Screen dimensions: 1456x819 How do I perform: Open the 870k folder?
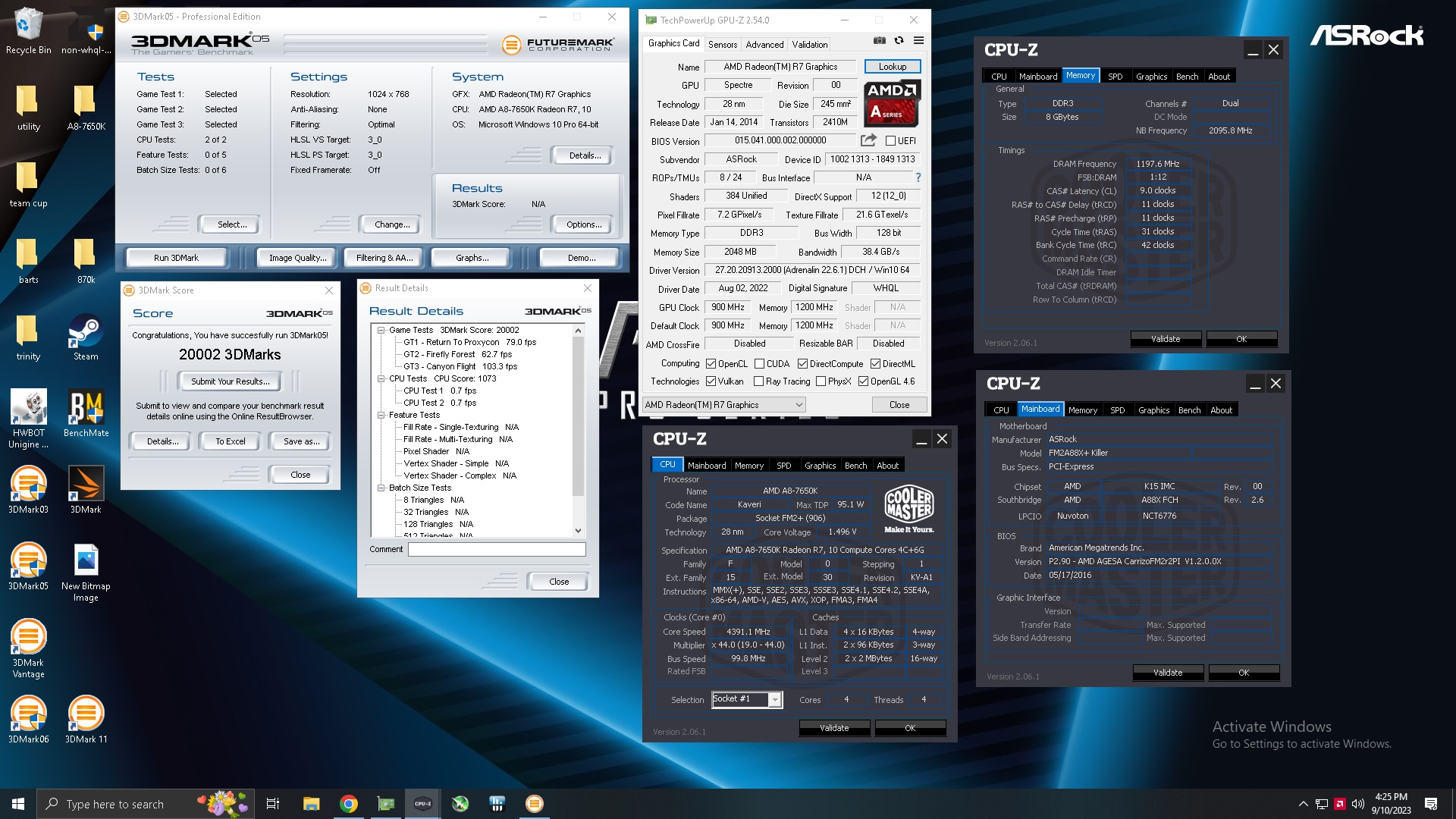[x=86, y=261]
